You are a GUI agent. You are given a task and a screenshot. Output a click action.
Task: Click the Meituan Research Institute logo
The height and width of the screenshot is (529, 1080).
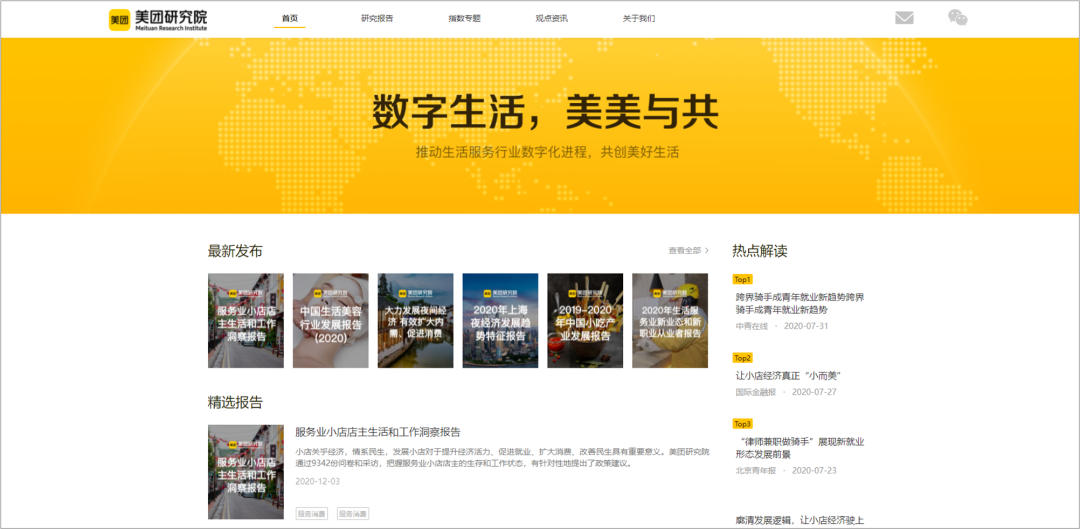pos(158,19)
